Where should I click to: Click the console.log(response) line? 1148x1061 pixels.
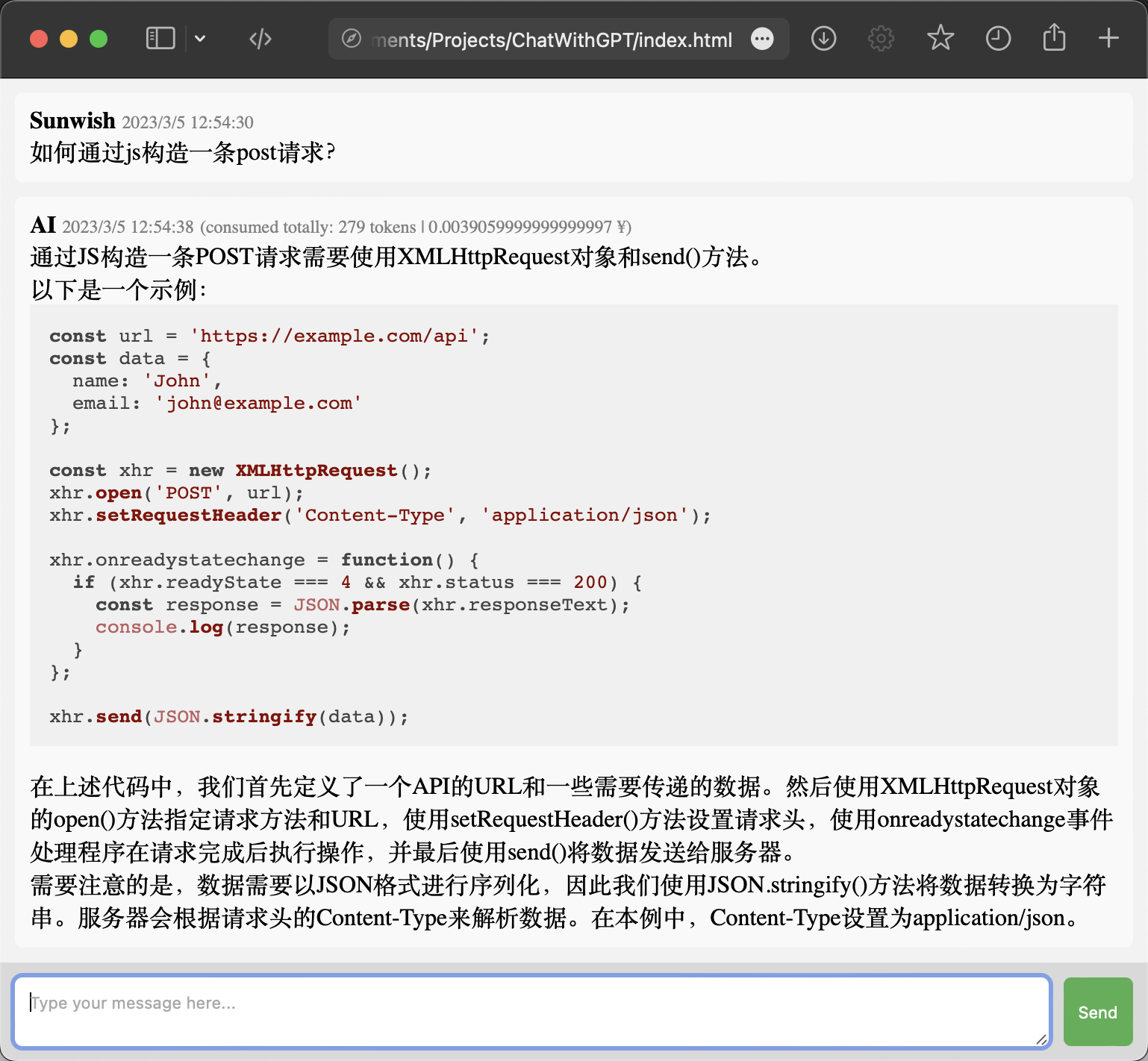(223, 627)
